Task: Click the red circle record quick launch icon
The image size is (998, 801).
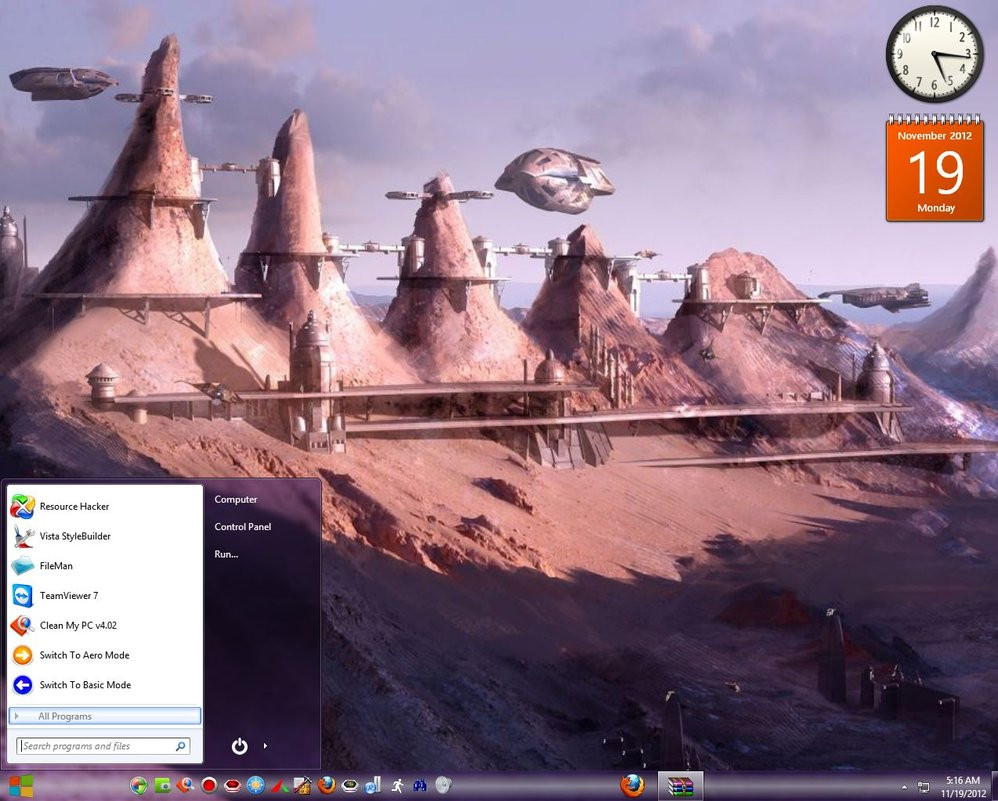Action: click(x=209, y=786)
